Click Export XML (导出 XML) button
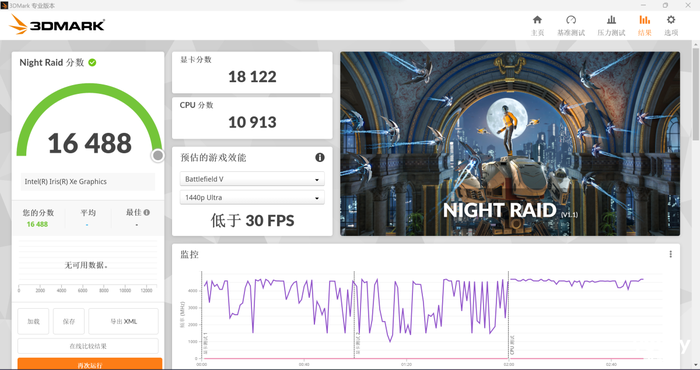Viewport: 700px width, 370px height. (124, 321)
